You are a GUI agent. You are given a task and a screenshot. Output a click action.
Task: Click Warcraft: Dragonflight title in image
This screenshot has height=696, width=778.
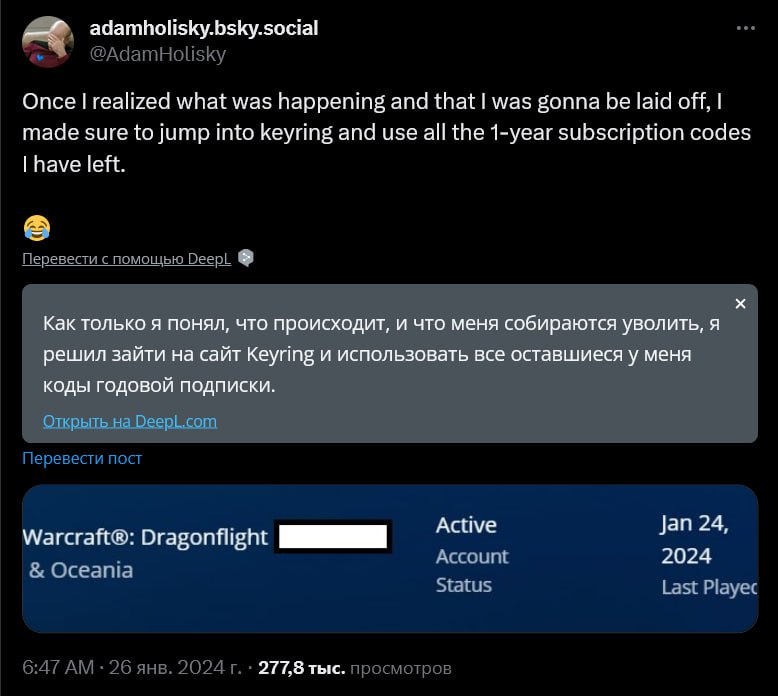(x=145, y=537)
